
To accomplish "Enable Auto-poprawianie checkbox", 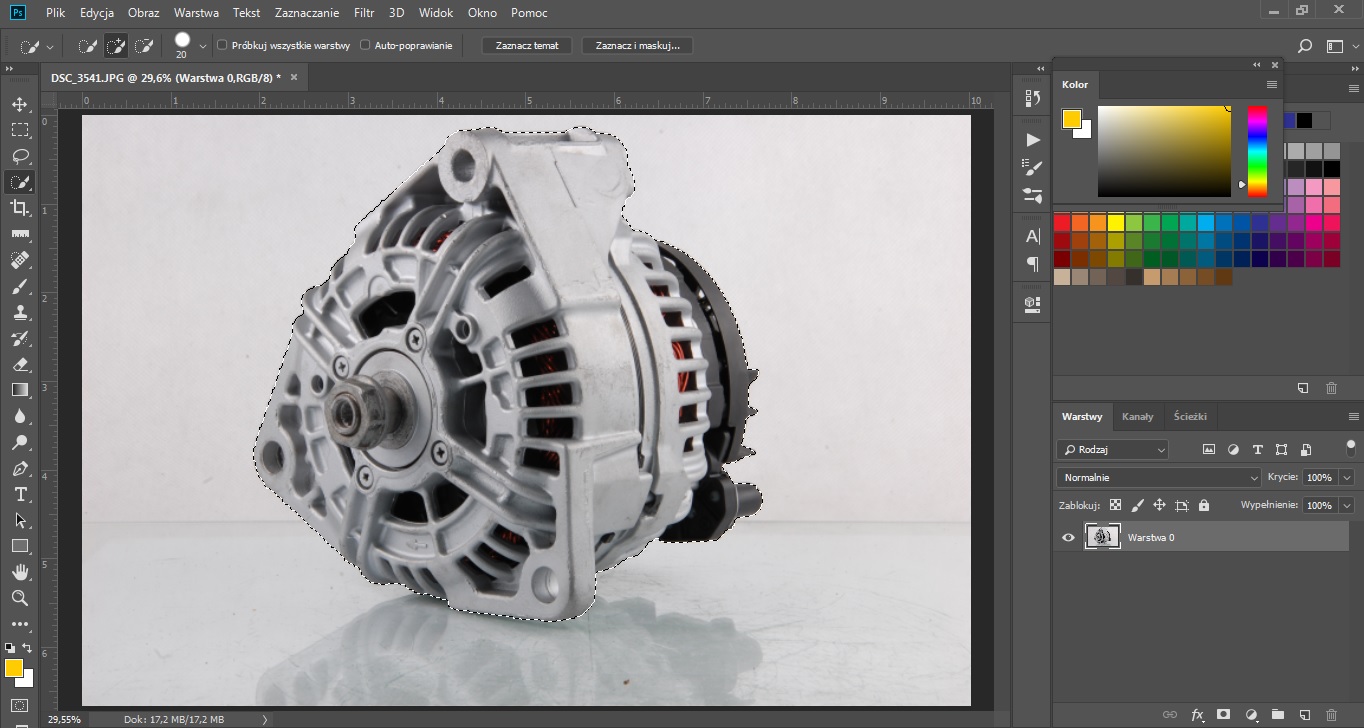I will tap(365, 46).
